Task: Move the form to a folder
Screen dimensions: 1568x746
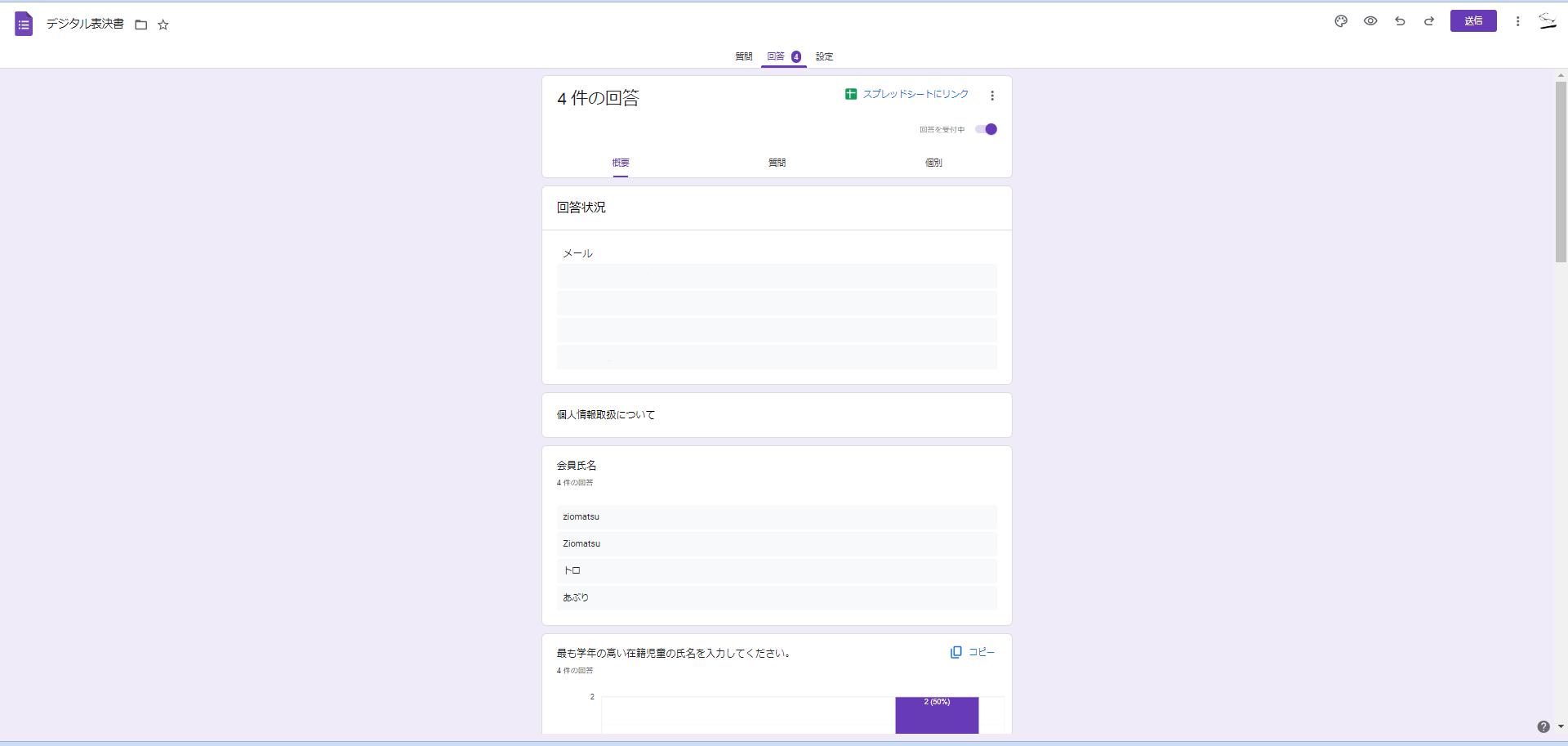Action: [x=140, y=25]
